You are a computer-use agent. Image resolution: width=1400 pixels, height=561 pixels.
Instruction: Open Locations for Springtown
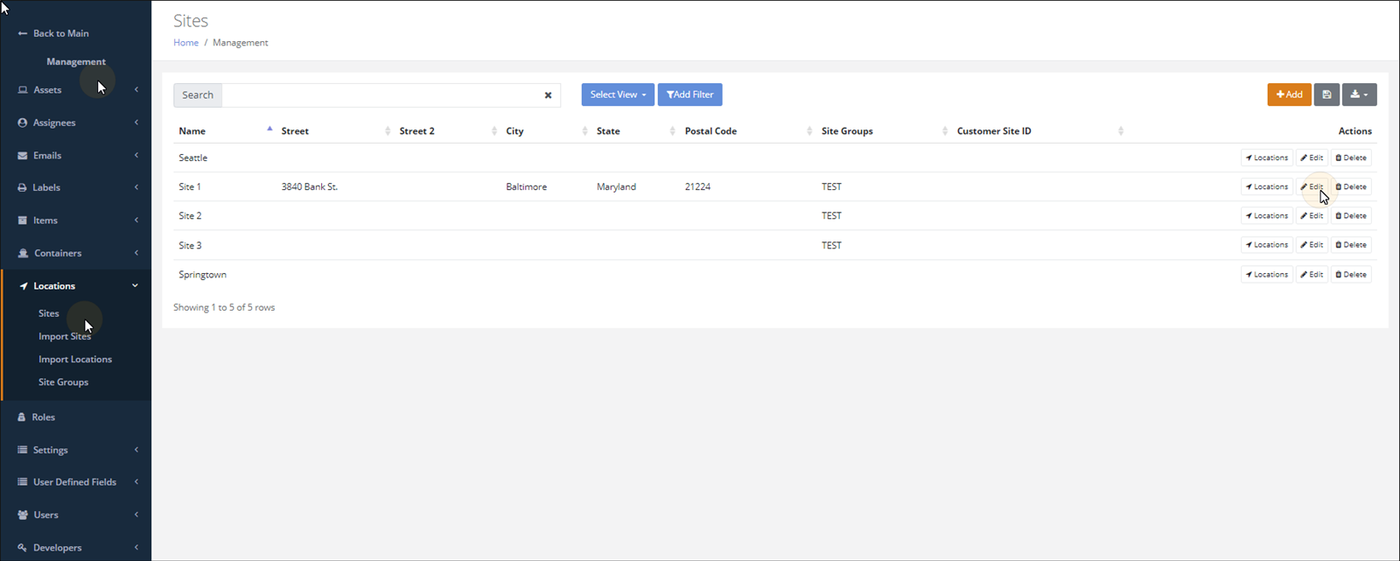pyautogui.click(x=1267, y=274)
